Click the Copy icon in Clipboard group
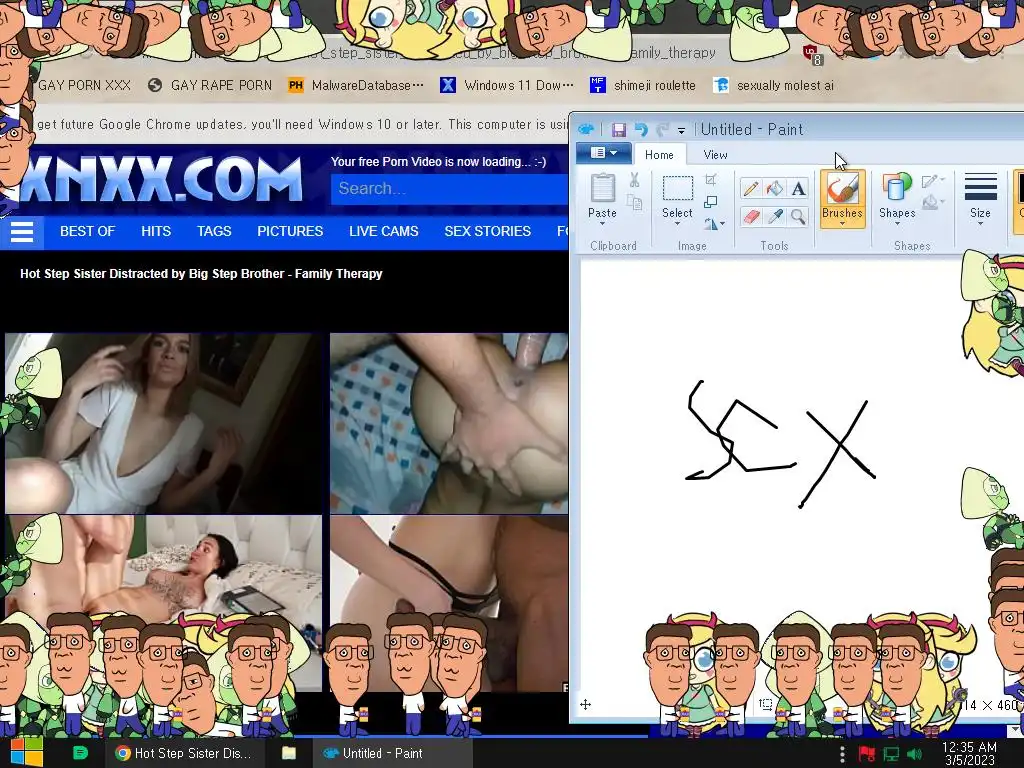The height and width of the screenshot is (768, 1024). click(634, 202)
